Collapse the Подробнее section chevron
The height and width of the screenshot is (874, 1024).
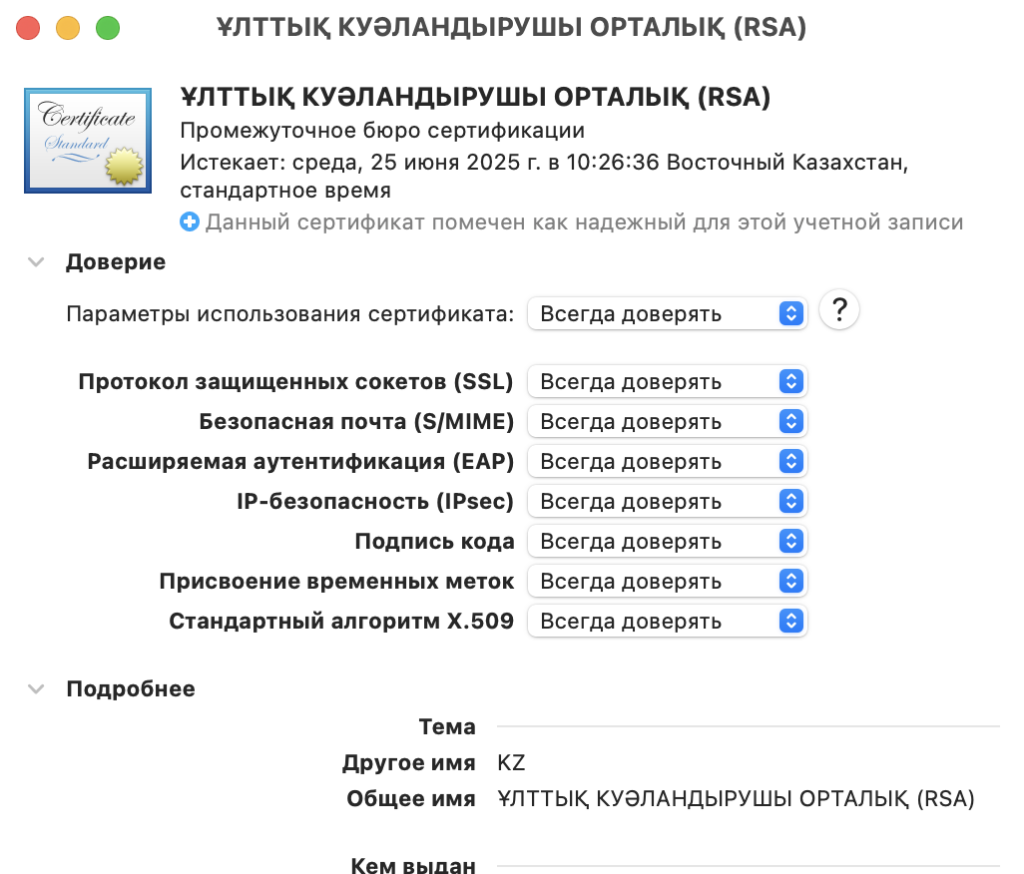coord(36,688)
